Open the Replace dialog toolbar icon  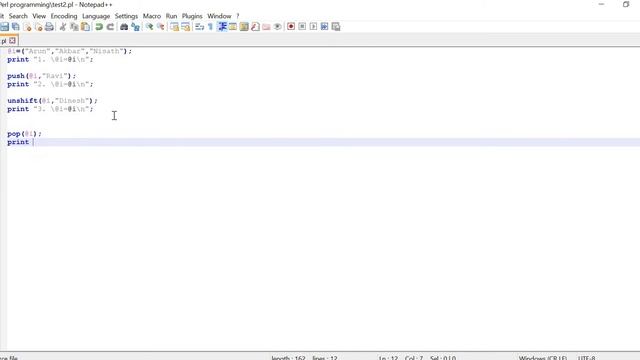tap(135, 27)
